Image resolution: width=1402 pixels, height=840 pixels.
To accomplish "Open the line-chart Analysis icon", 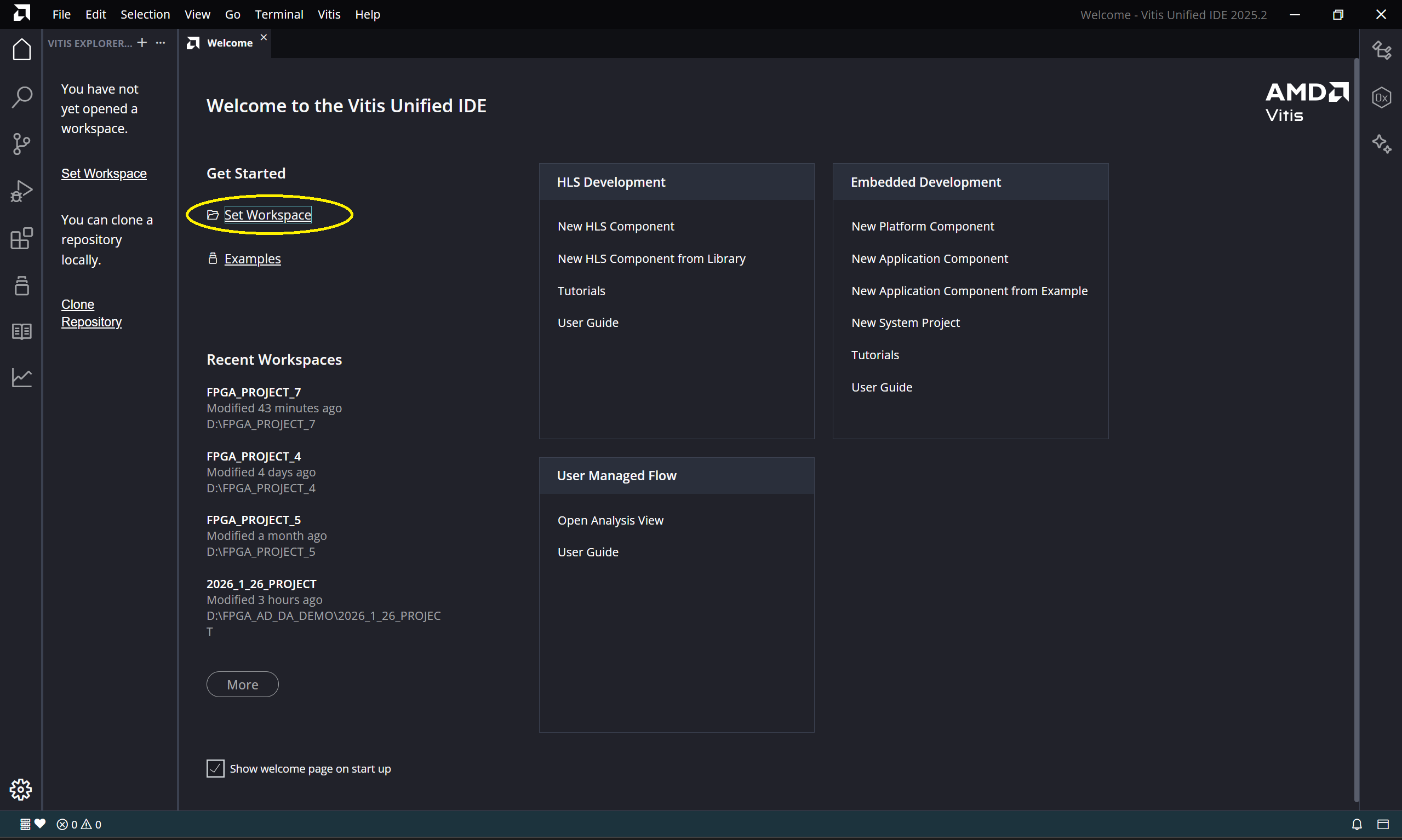I will (x=21, y=377).
